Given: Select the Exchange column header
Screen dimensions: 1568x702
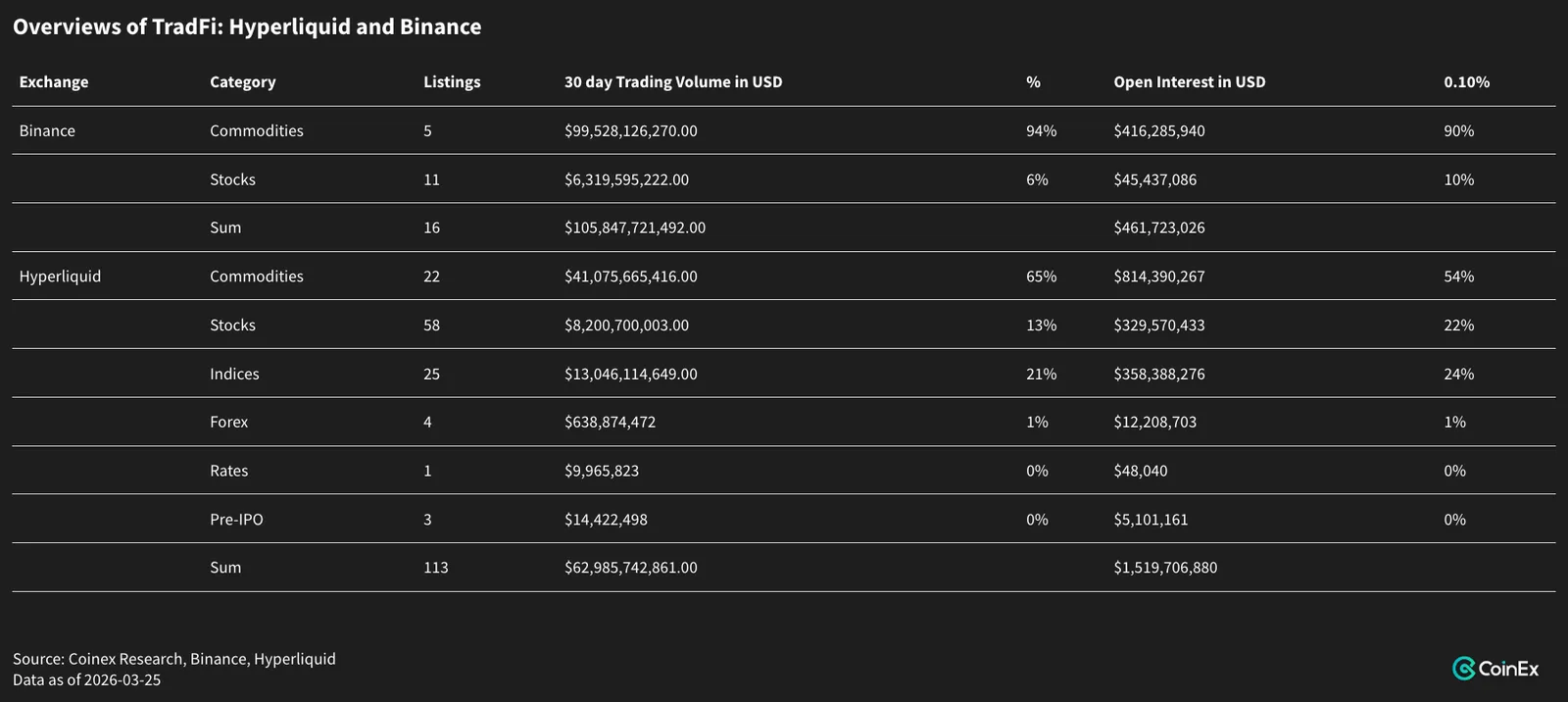Looking at the screenshot, I should coord(54,82).
